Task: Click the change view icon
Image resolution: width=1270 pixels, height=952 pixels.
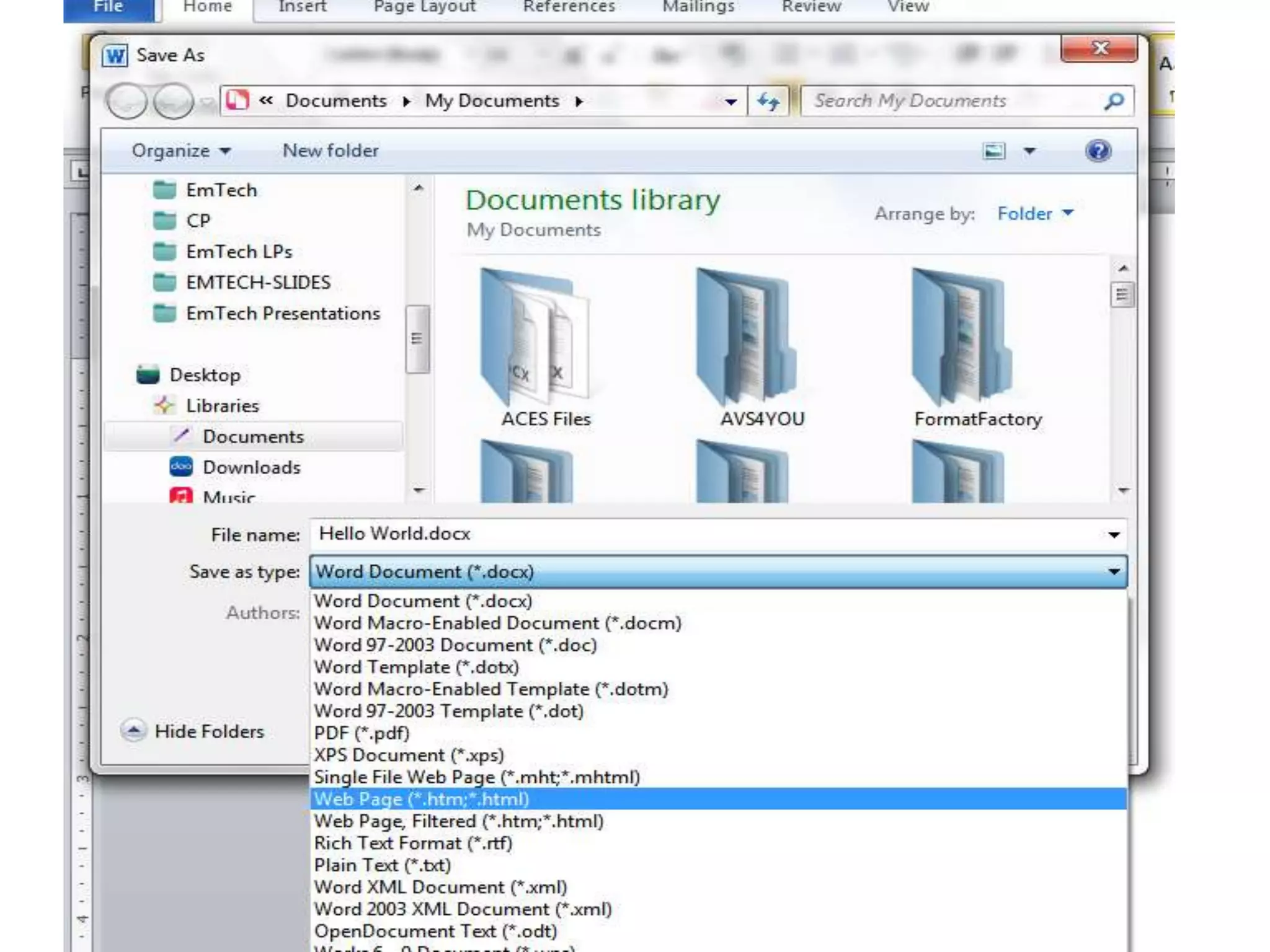Action: point(994,151)
